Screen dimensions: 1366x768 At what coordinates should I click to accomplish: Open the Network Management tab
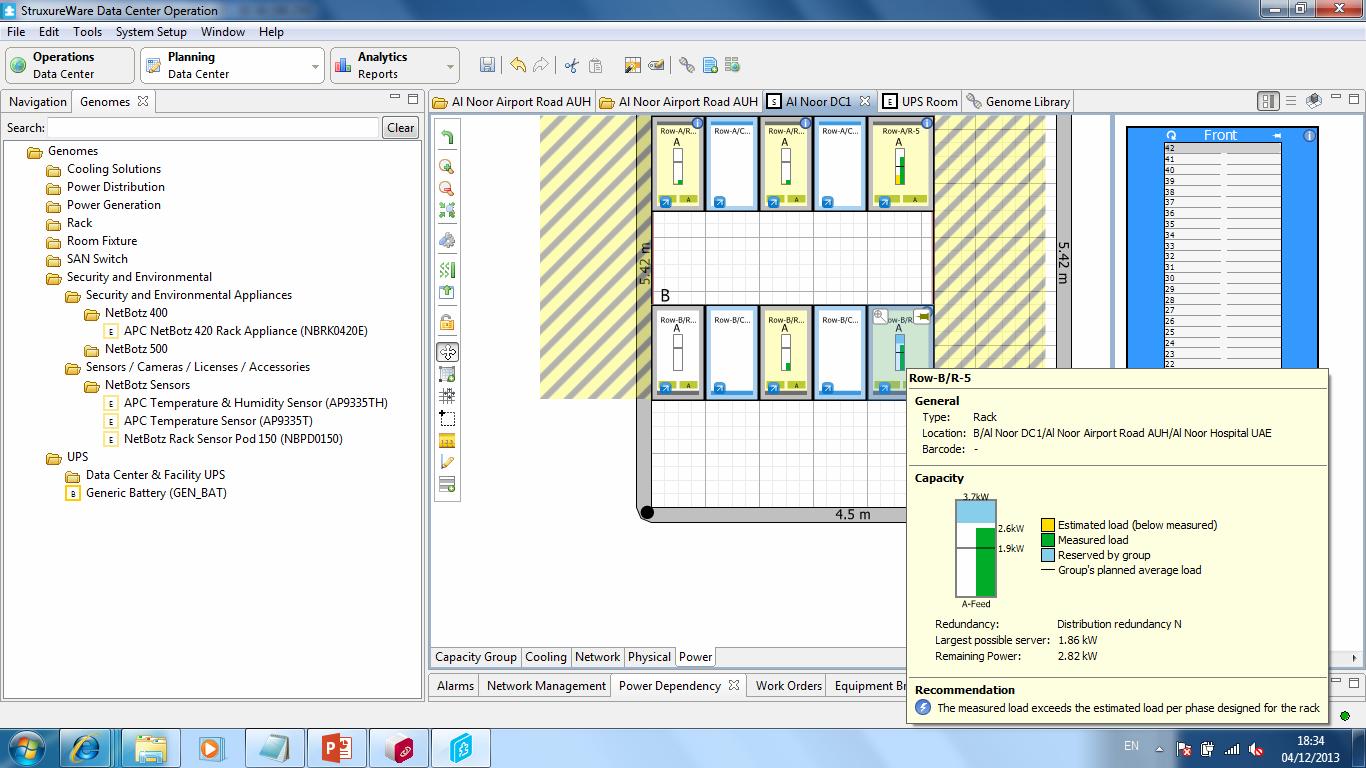[x=546, y=685]
